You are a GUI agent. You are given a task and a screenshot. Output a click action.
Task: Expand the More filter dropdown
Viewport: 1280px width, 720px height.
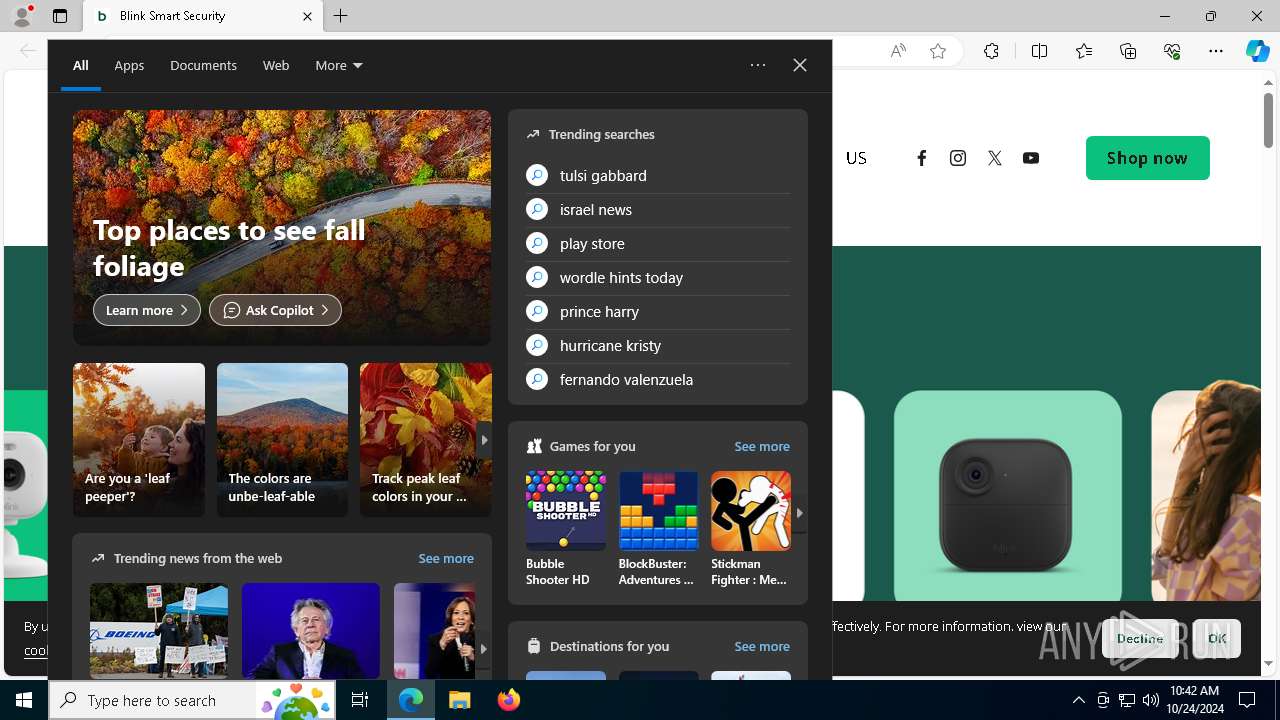(x=339, y=65)
